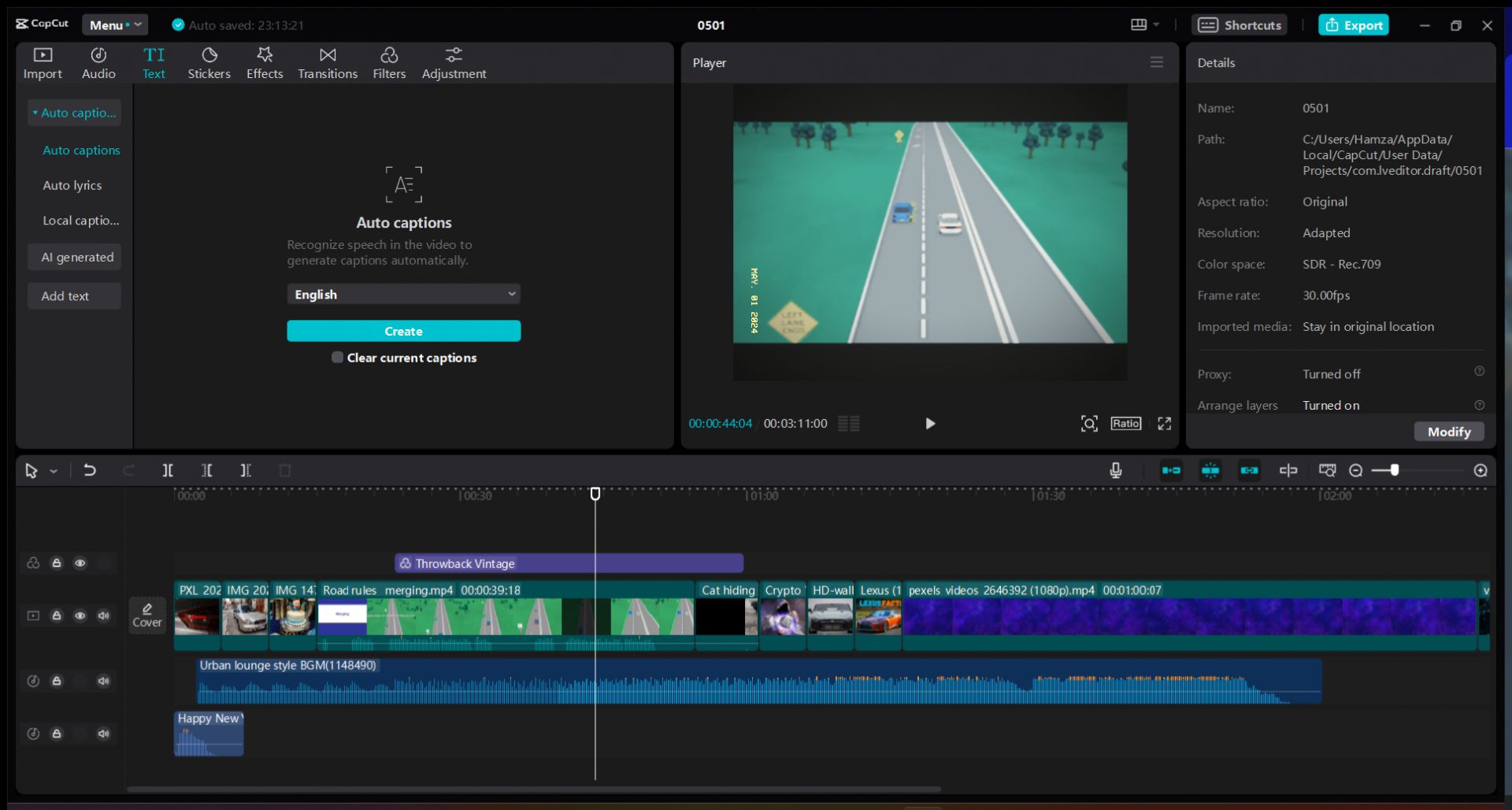
Task: Click the microphone record voiceover icon
Action: pyautogui.click(x=1115, y=470)
